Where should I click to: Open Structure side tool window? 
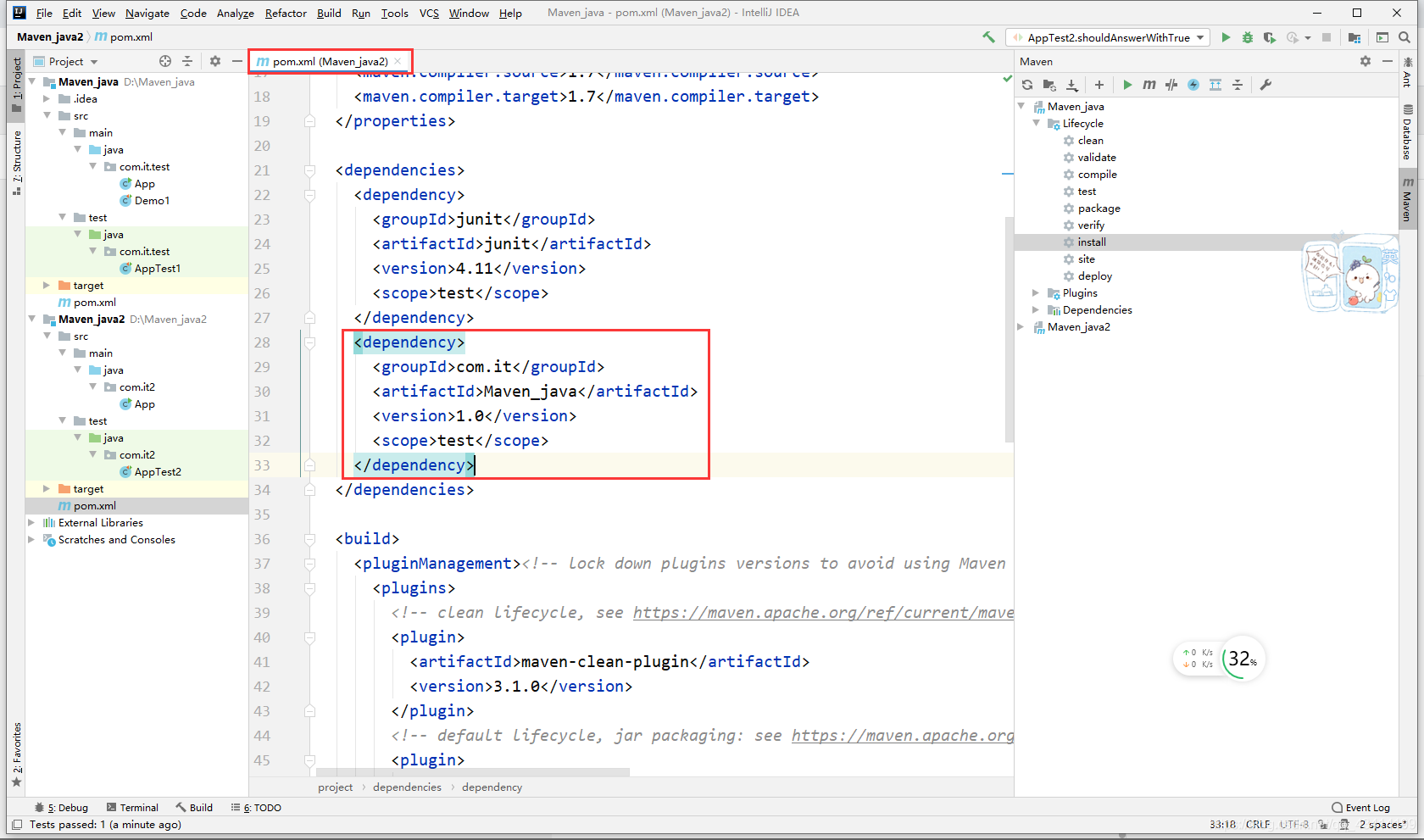pyautogui.click(x=16, y=163)
